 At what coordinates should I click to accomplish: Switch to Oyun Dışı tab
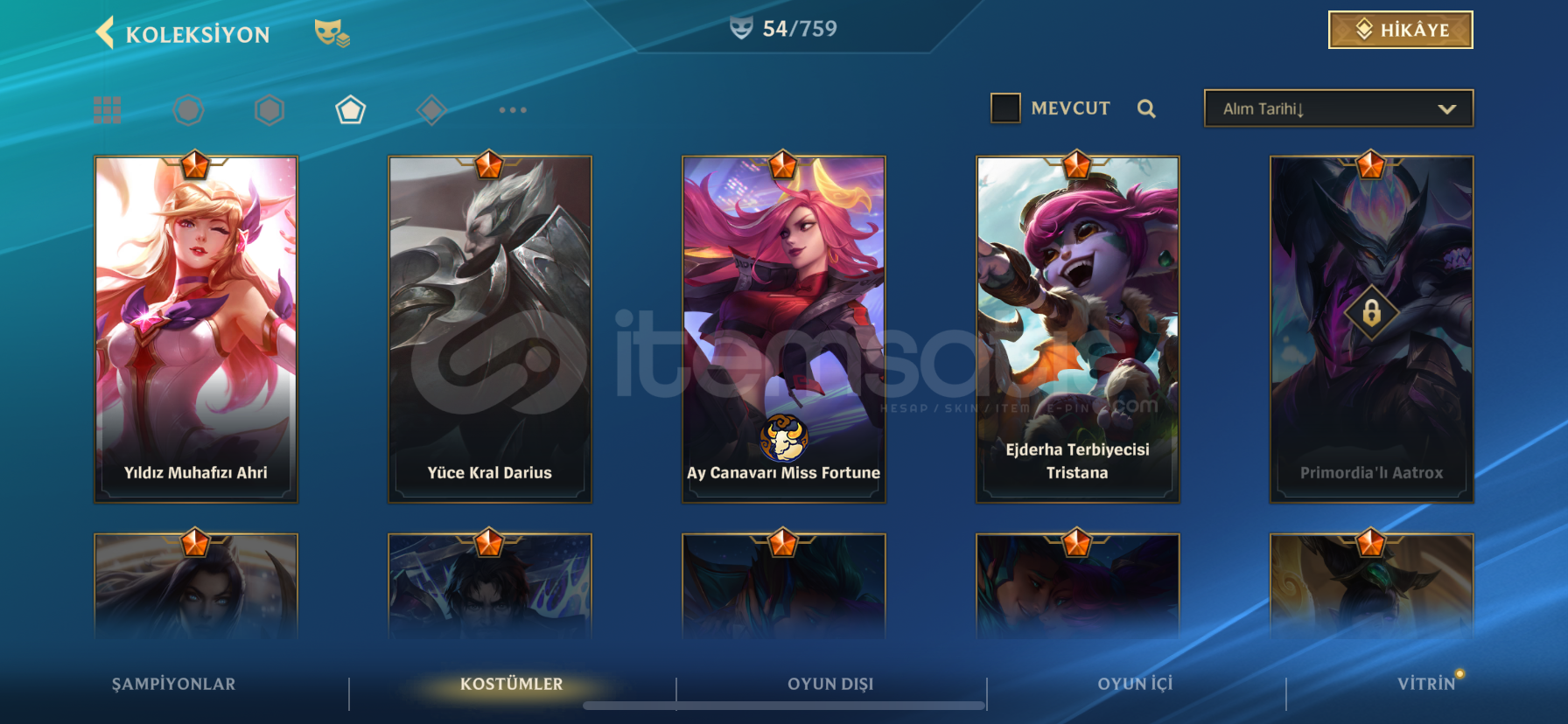point(830,684)
